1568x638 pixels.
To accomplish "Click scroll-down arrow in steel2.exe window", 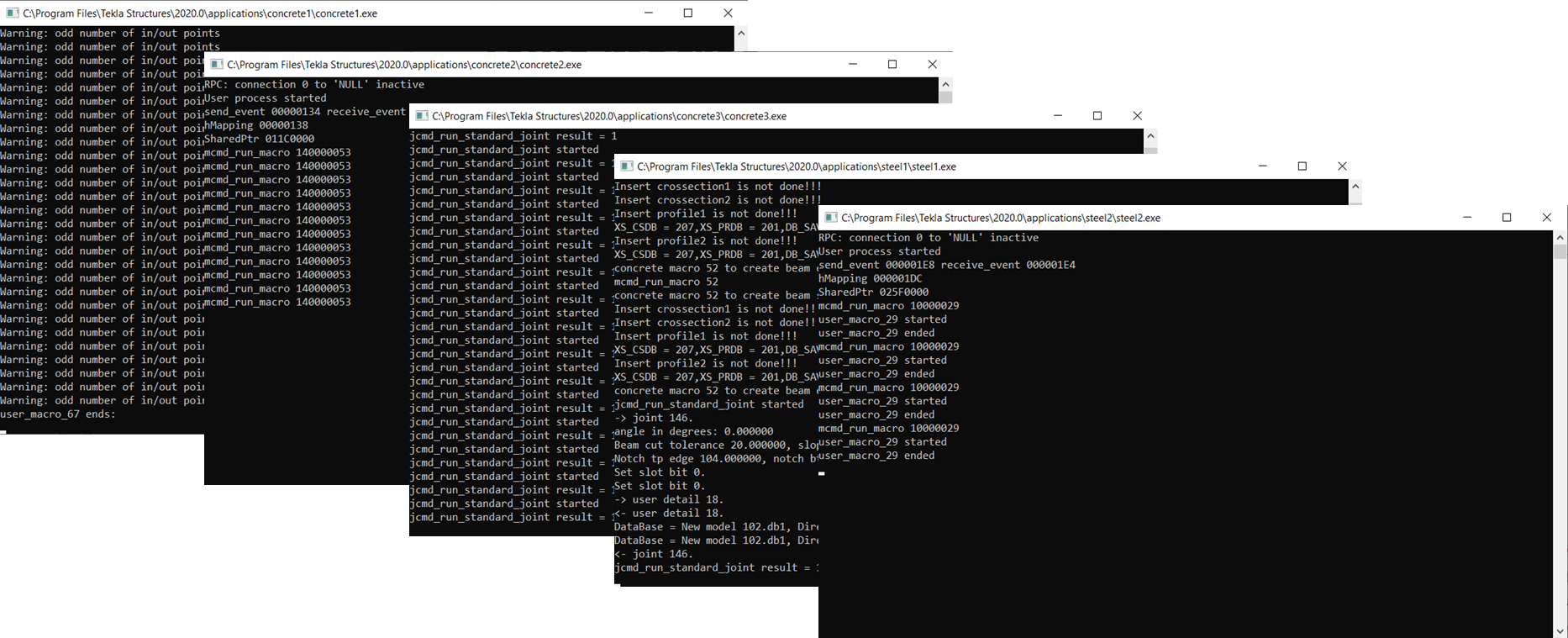I will point(1560,630).
